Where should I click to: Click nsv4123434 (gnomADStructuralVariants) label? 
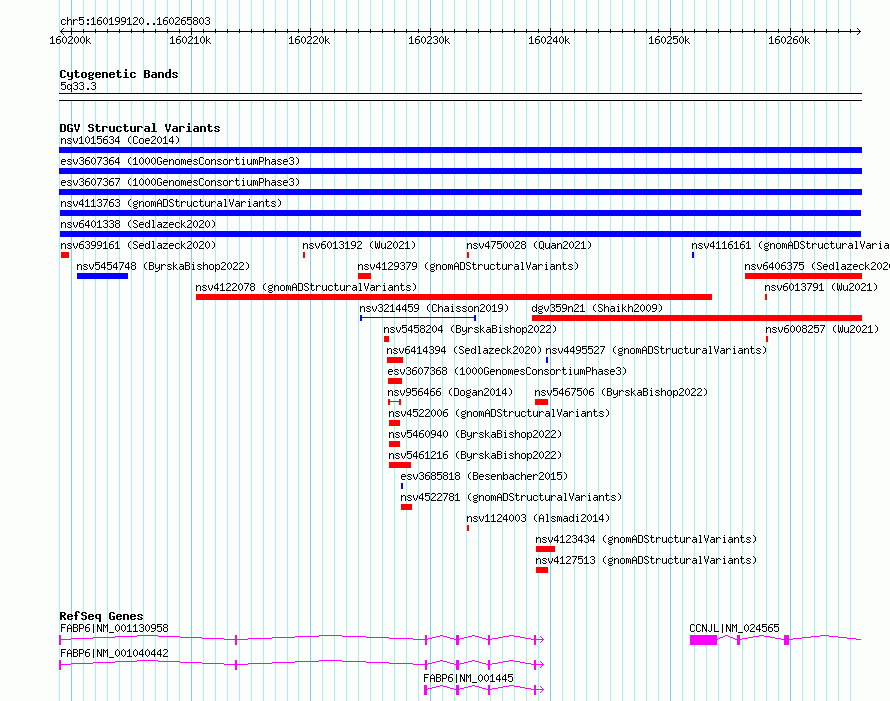click(x=646, y=539)
